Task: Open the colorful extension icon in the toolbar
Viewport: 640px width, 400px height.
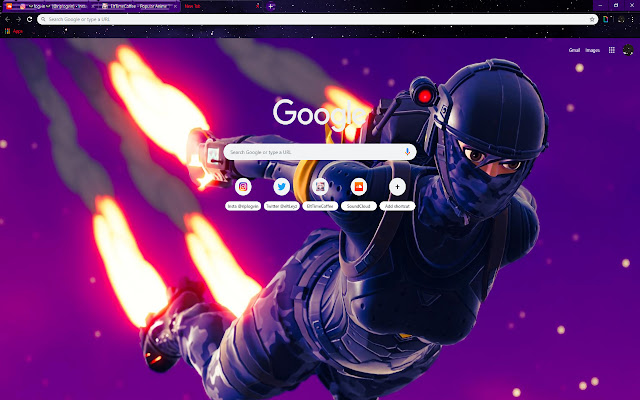Action: pos(606,19)
